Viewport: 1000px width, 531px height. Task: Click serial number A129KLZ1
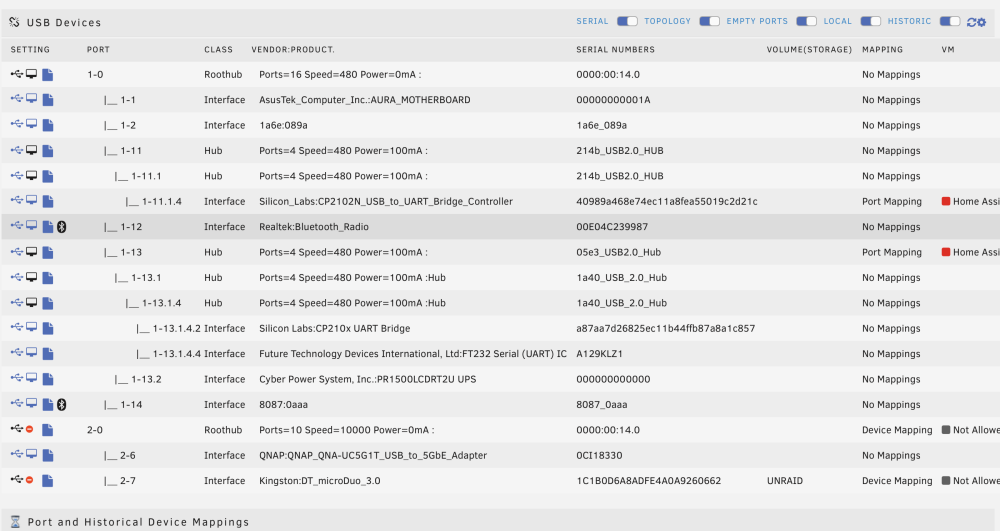pyautogui.click(x=599, y=354)
